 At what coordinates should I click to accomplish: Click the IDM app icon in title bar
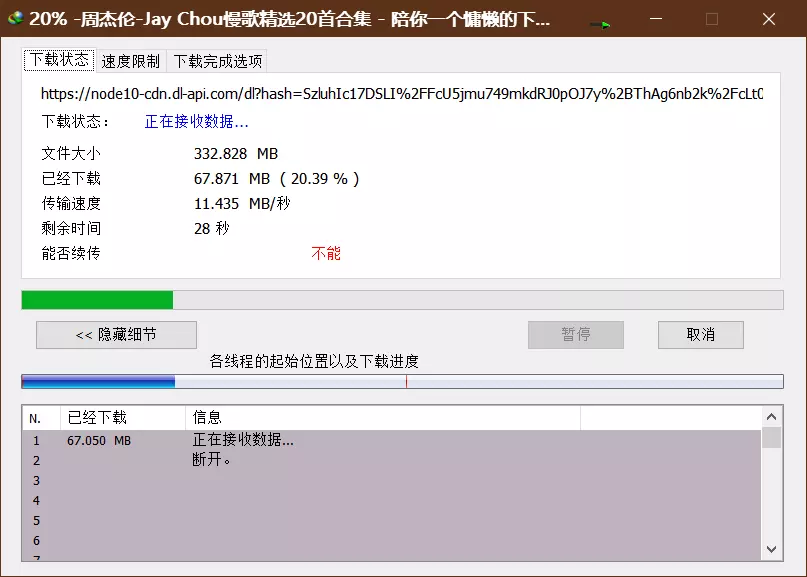[x=15, y=19]
